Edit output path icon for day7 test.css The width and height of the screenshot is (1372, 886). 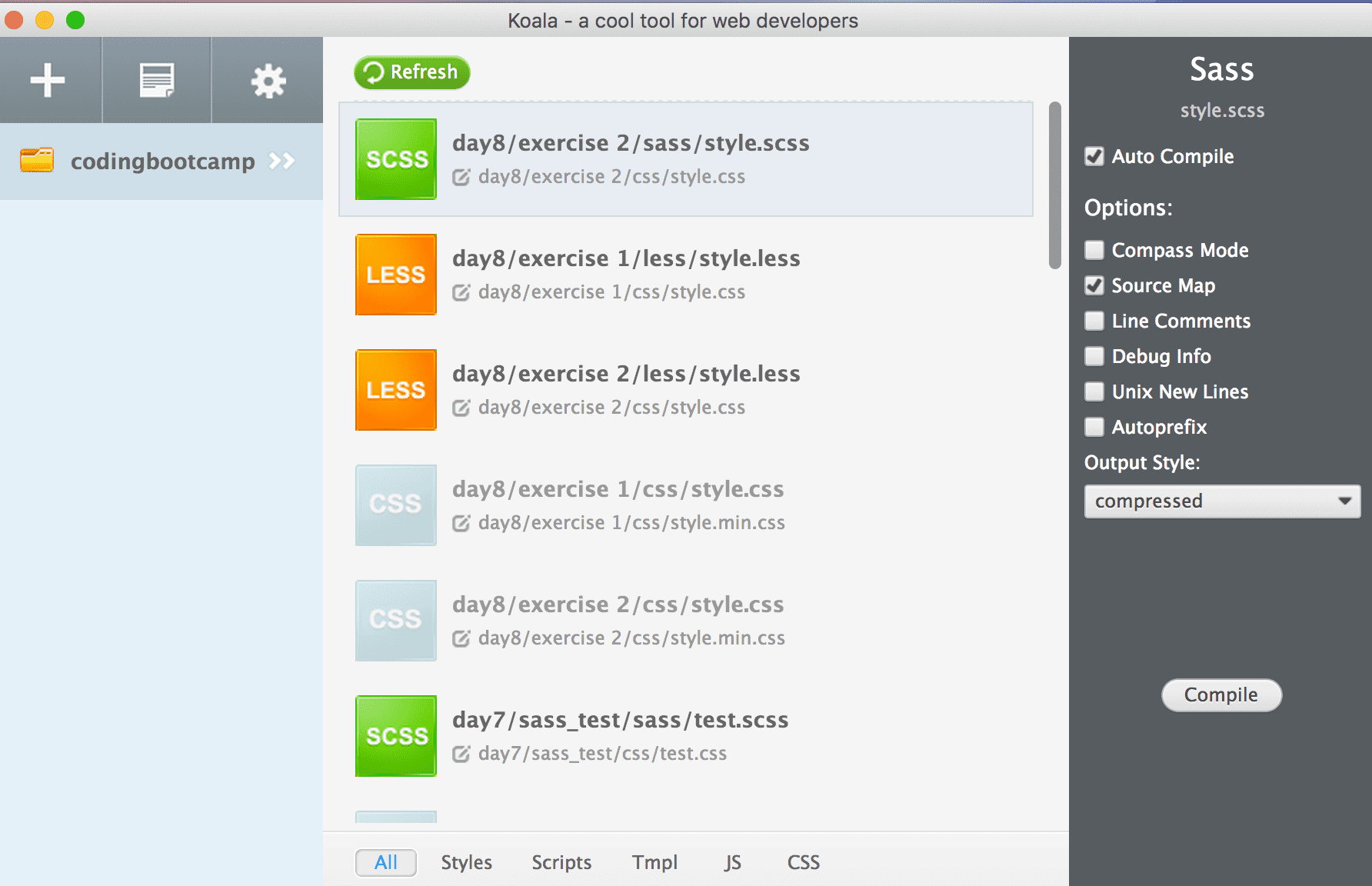[x=461, y=754]
